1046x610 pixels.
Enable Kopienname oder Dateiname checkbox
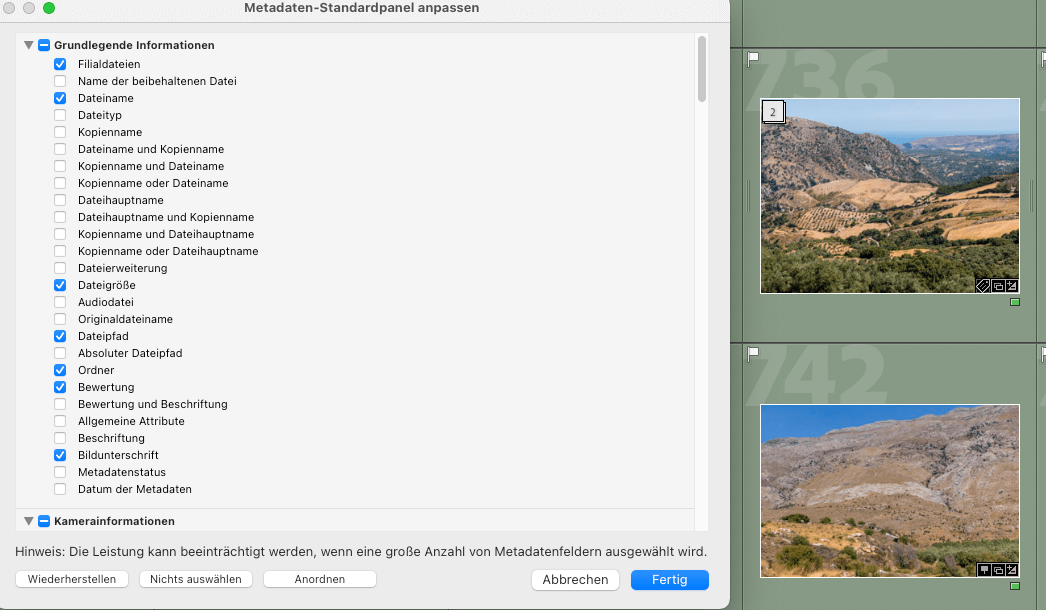(x=60, y=184)
